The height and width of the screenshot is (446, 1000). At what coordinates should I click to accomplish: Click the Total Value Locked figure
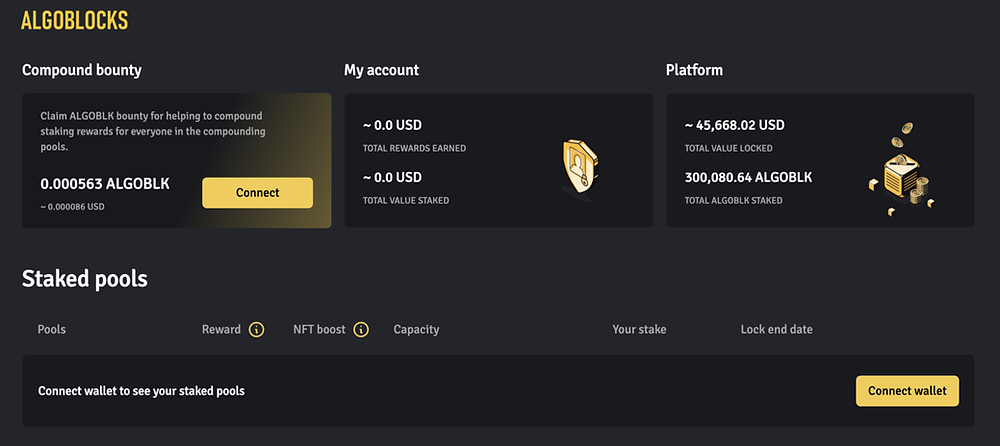pyautogui.click(x=735, y=125)
